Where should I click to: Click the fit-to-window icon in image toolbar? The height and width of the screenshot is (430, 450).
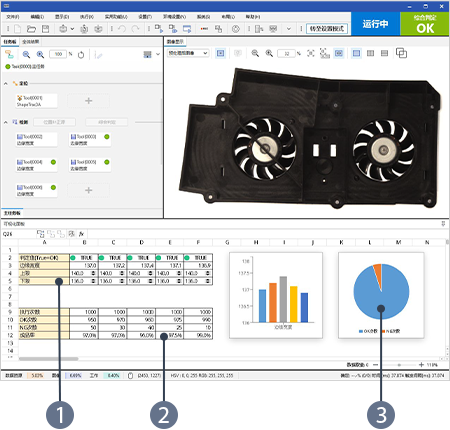[311, 53]
